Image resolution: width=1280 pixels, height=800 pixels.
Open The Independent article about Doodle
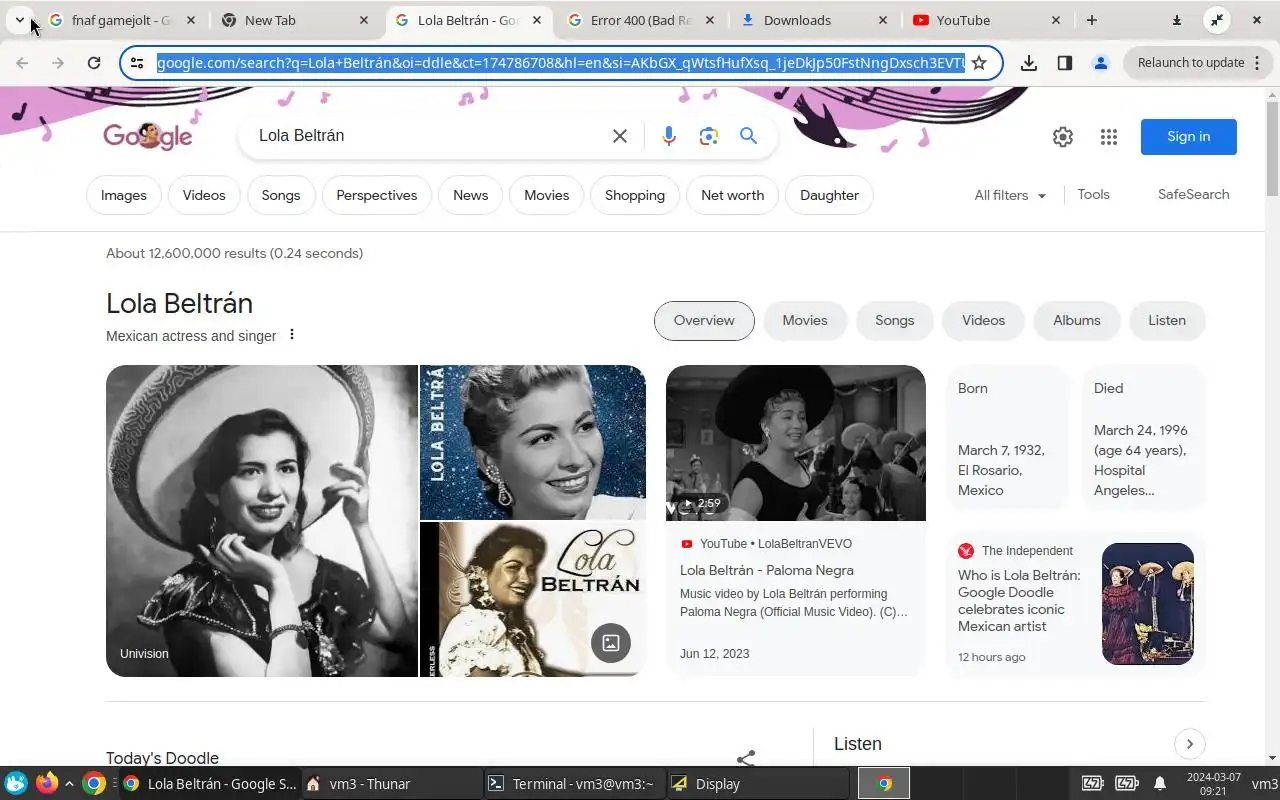(x=1076, y=603)
